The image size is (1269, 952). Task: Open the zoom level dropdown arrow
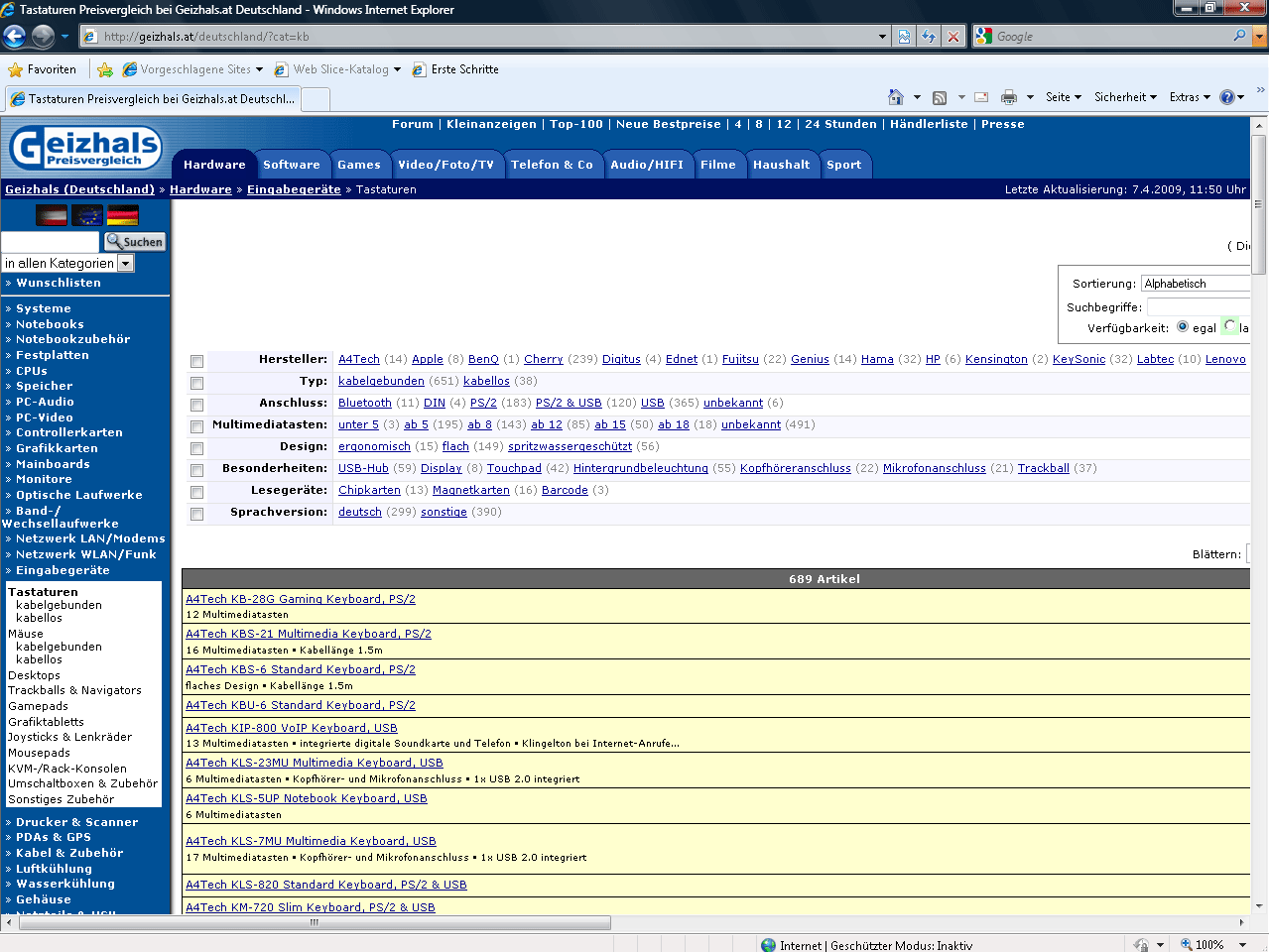(1243, 945)
